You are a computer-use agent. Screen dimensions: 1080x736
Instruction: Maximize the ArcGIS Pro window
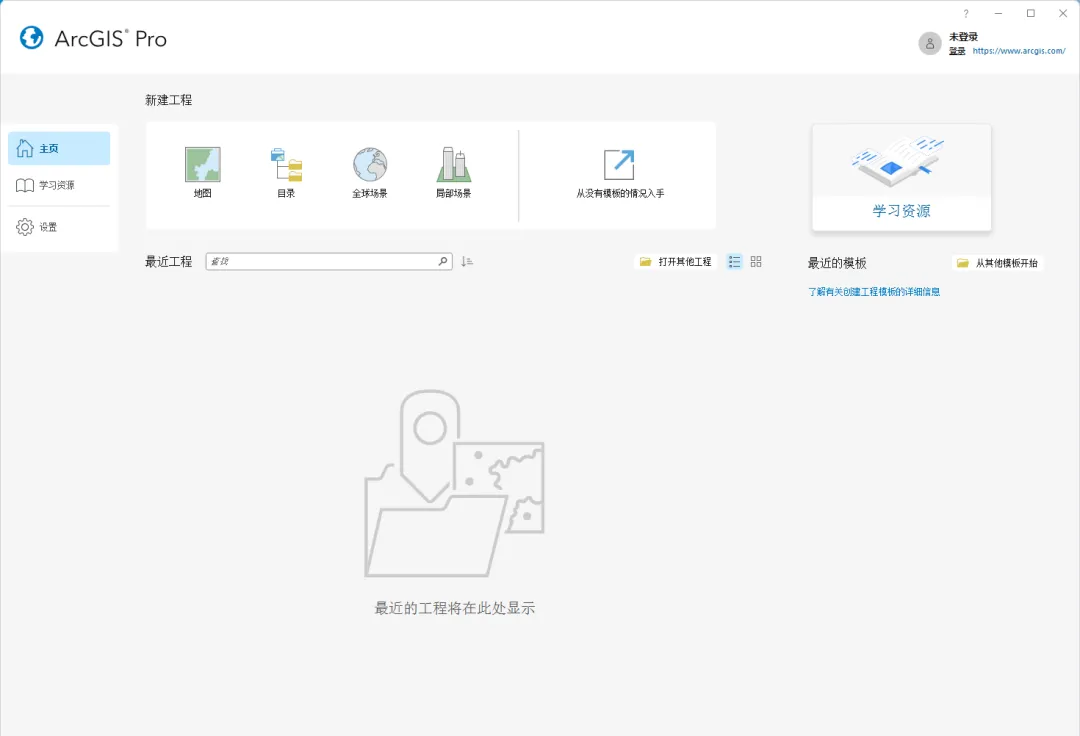coord(1031,13)
